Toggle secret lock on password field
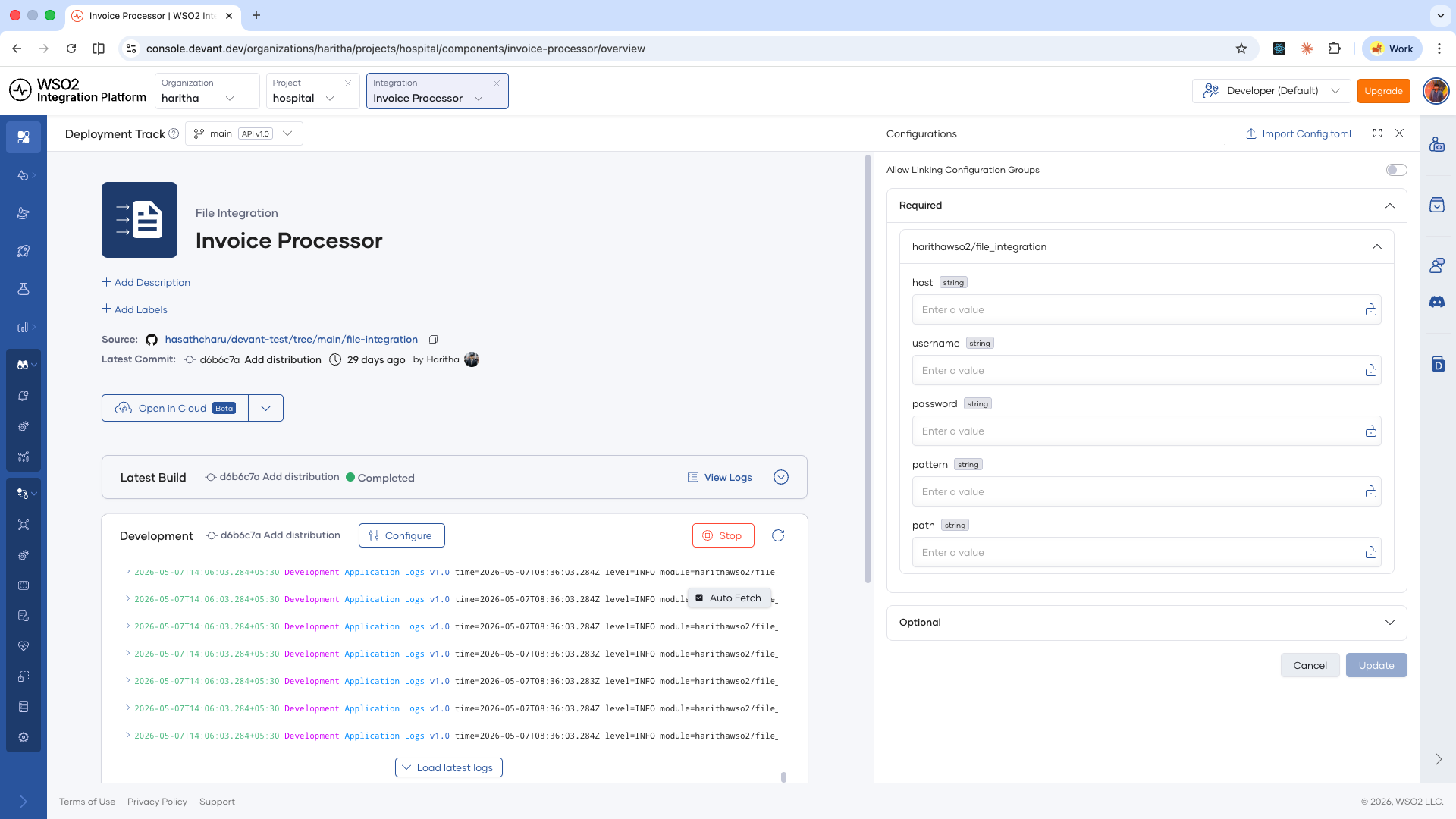 [x=1371, y=431]
